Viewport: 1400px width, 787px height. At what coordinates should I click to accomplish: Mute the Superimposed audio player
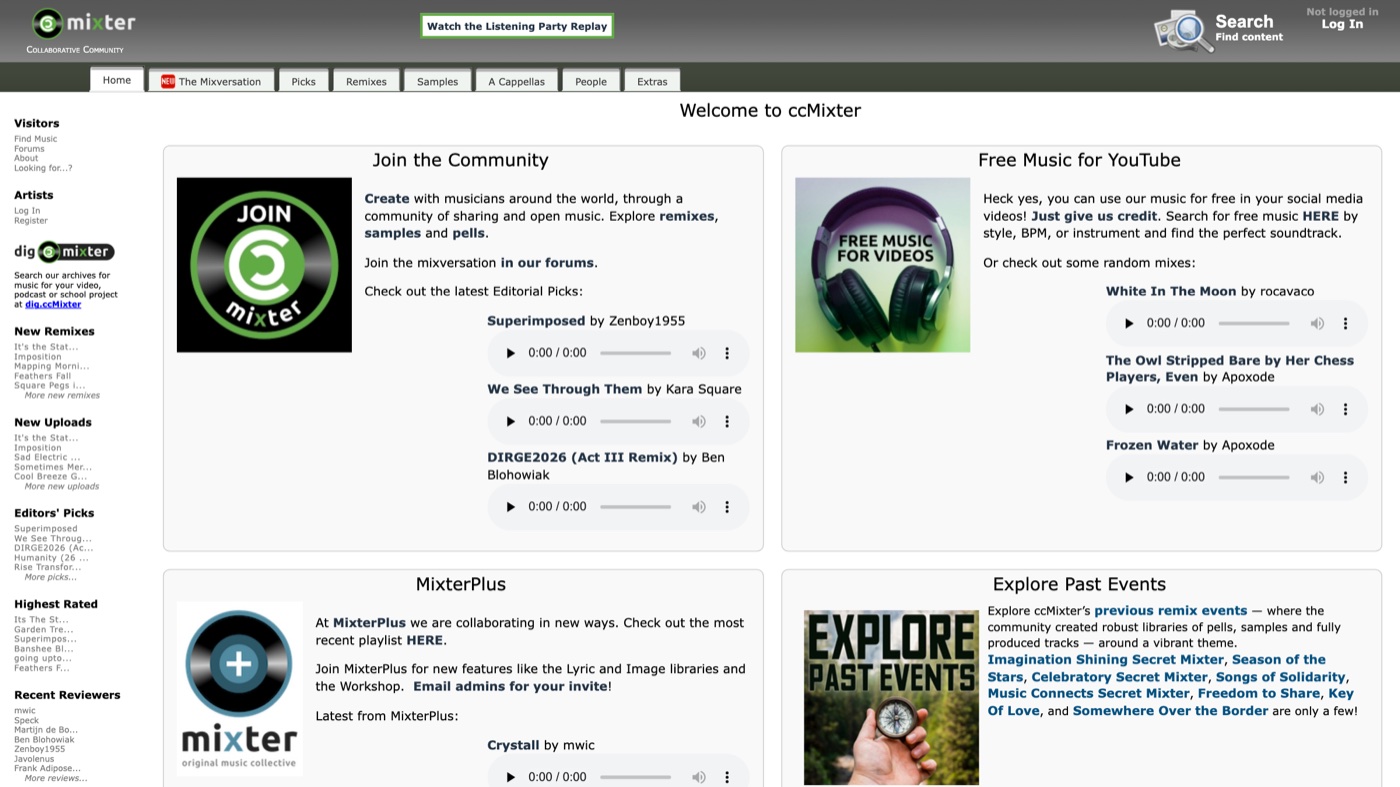pyautogui.click(x=699, y=353)
